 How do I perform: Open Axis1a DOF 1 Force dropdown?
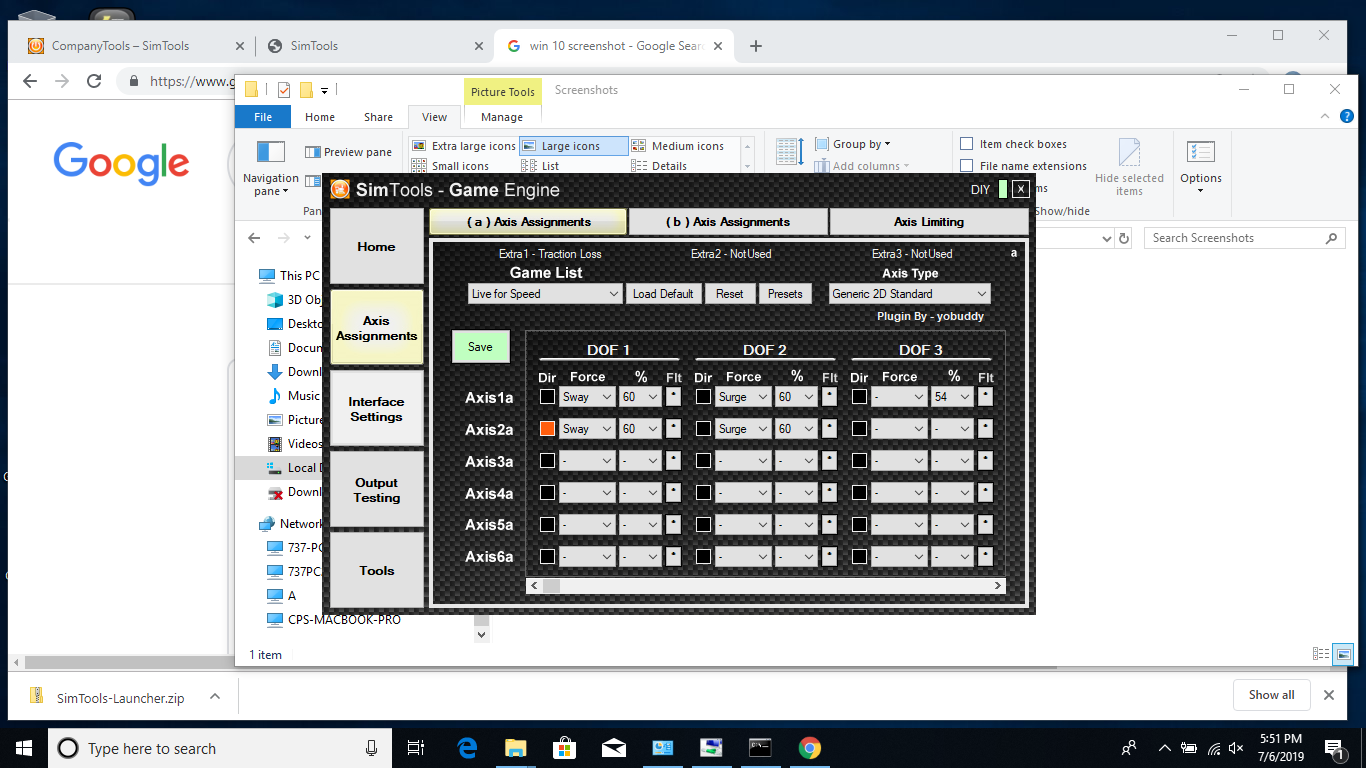(587, 397)
